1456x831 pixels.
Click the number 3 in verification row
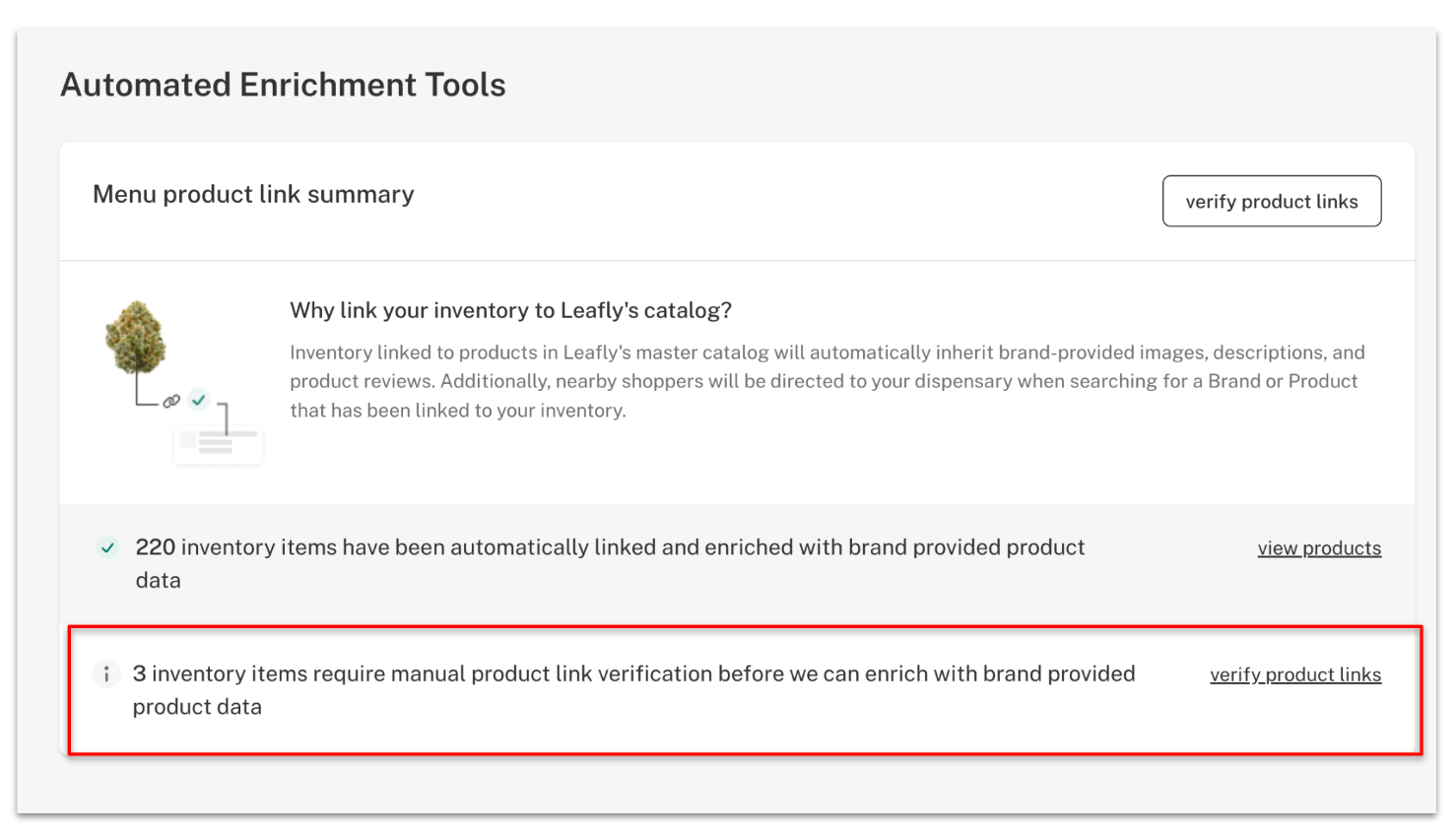coord(139,673)
